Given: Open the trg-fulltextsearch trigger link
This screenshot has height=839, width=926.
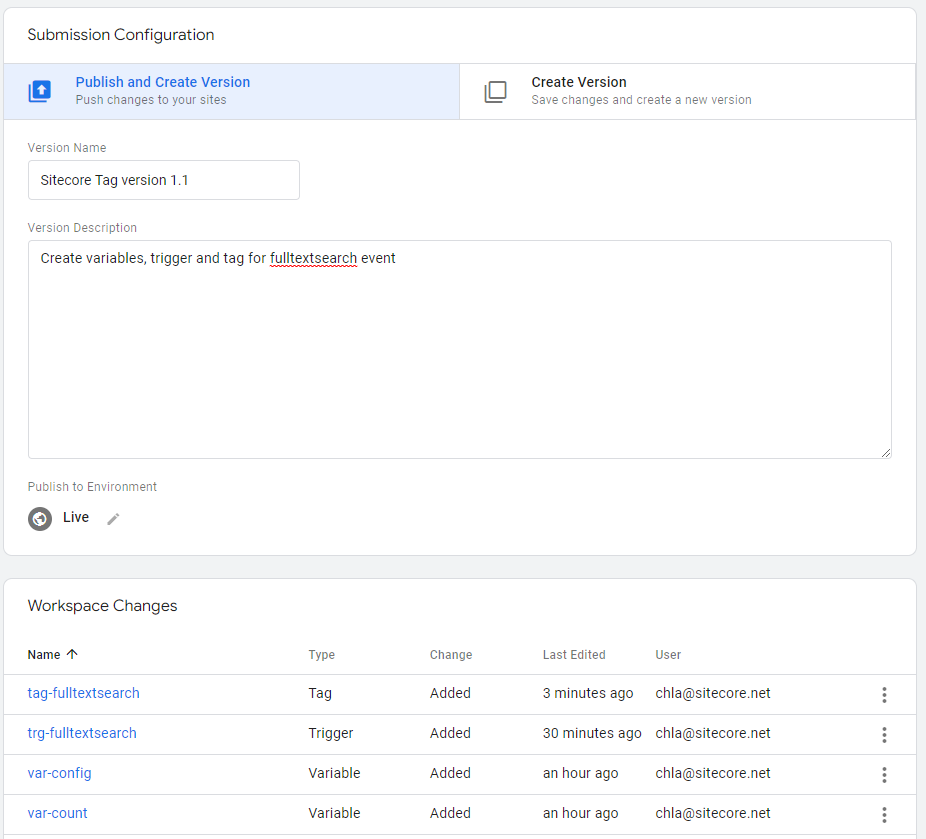Looking at the screenshot, I should 82,733.
